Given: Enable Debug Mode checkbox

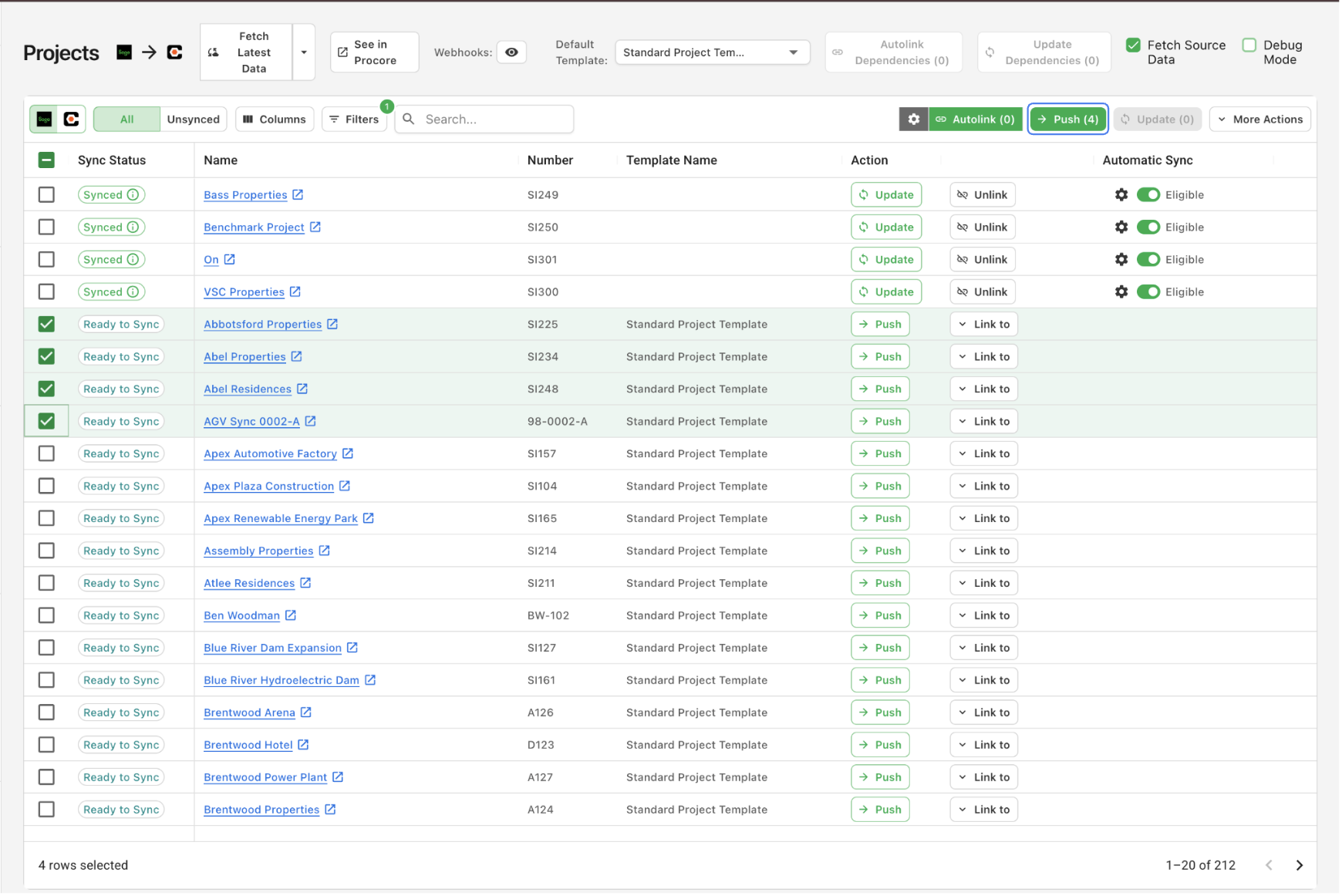Looking at the screenshot, I should pyautogui.click(x=1249, y=45).
